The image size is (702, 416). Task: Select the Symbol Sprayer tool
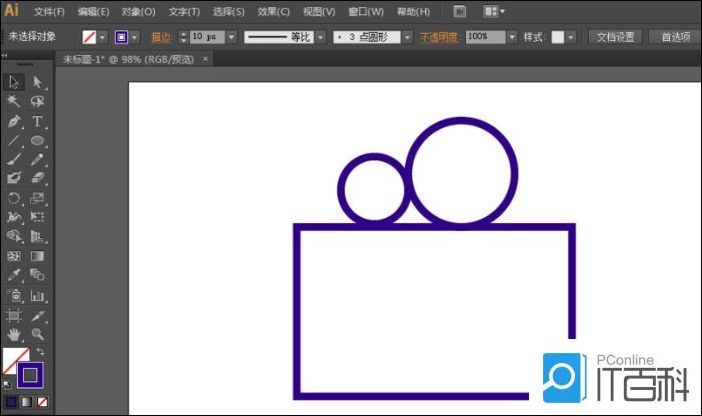(x=14, y=296)
